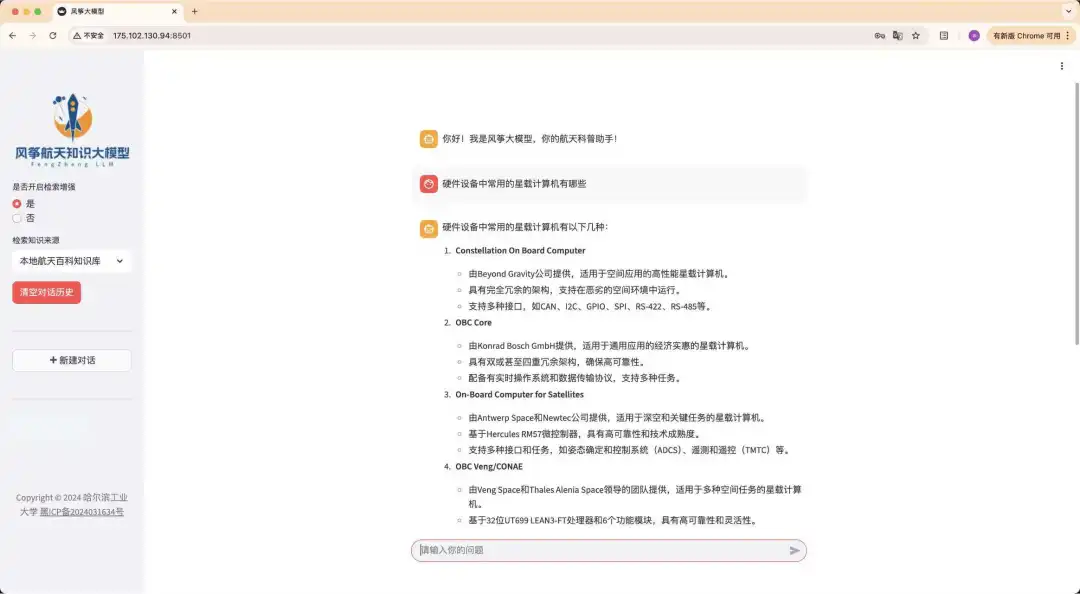The image size is (1080, 594).
Task: Click the rocket logo in the sidebar
Action: [72, 117]
